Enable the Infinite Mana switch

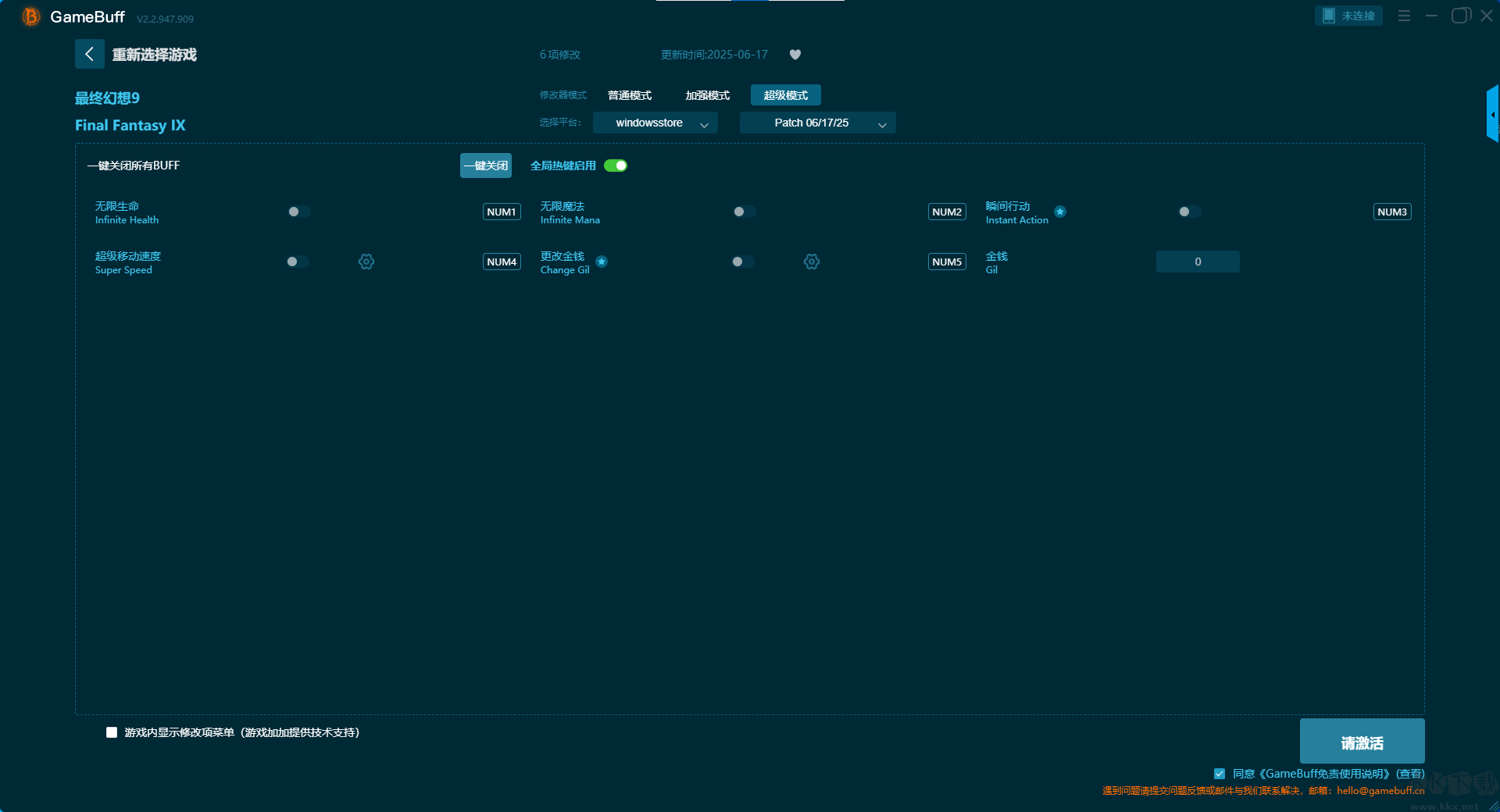pos(744,212)
